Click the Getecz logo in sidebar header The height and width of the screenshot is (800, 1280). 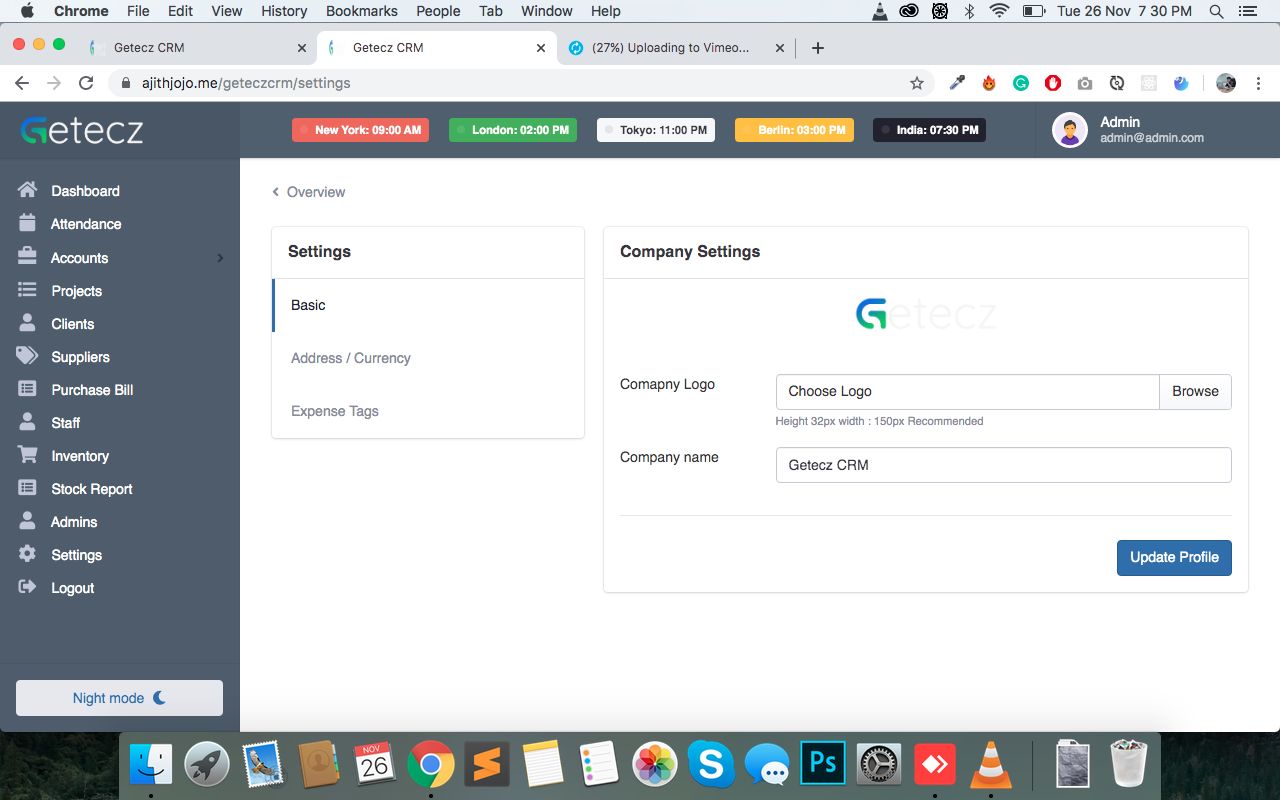click(x=82, y=130)
